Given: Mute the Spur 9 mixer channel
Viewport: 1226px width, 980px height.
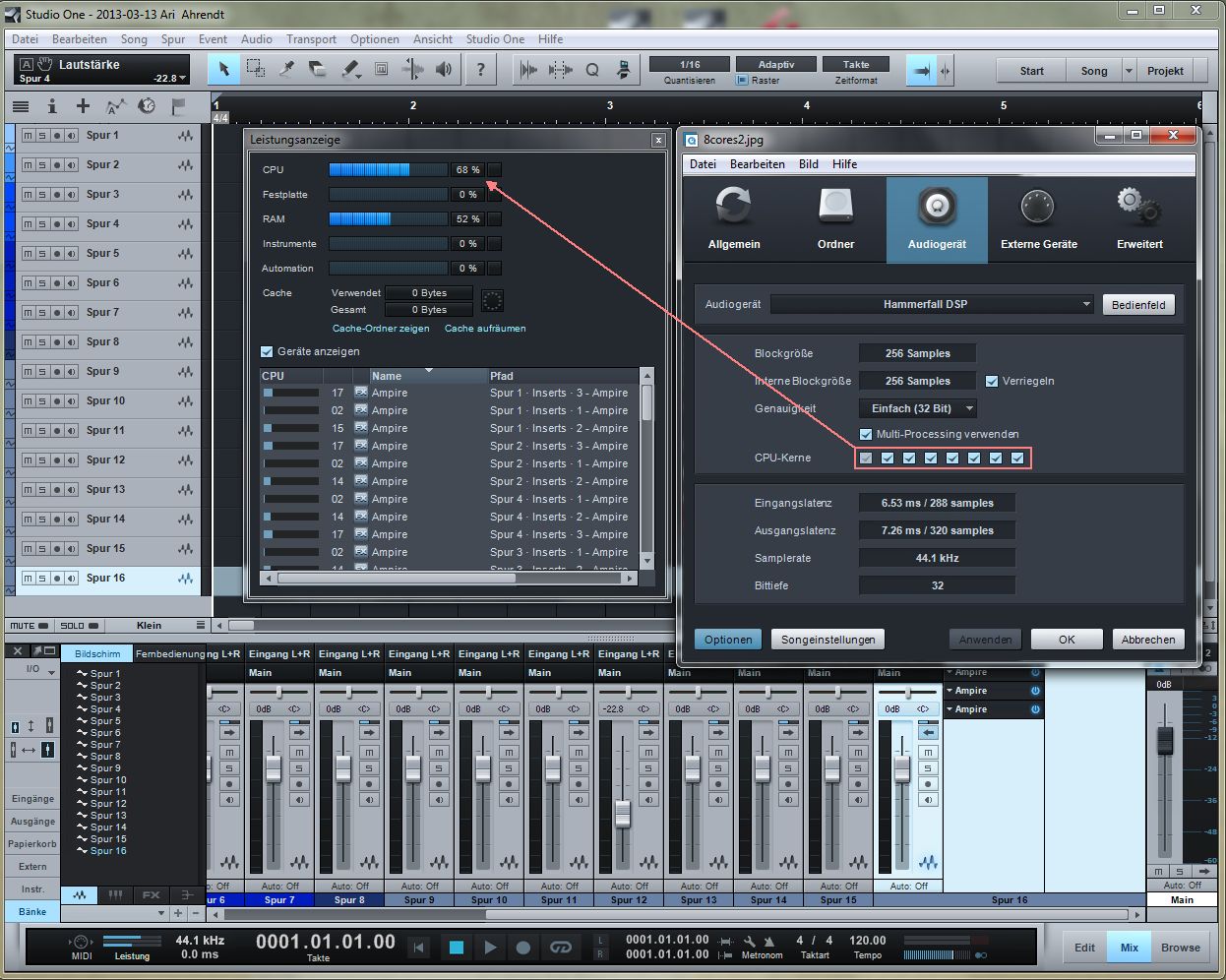Looking at the screenshot, I should 439,753.
